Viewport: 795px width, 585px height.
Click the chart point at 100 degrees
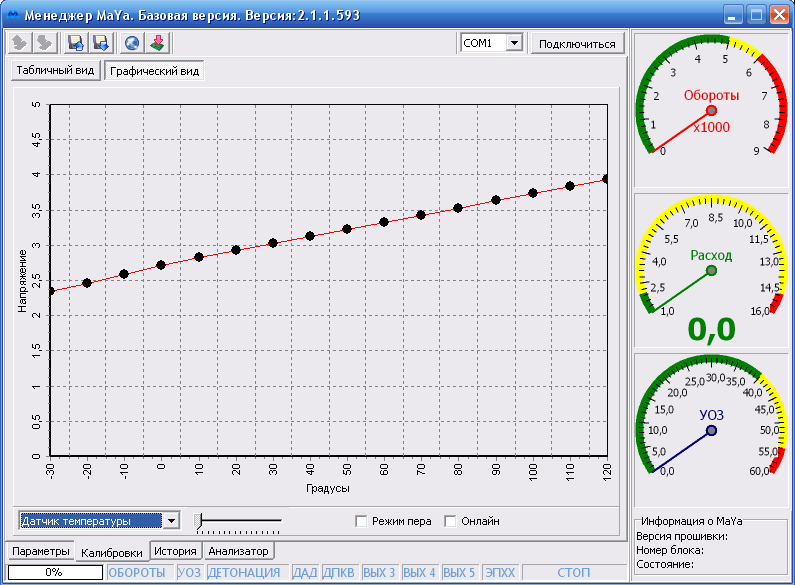533,193
